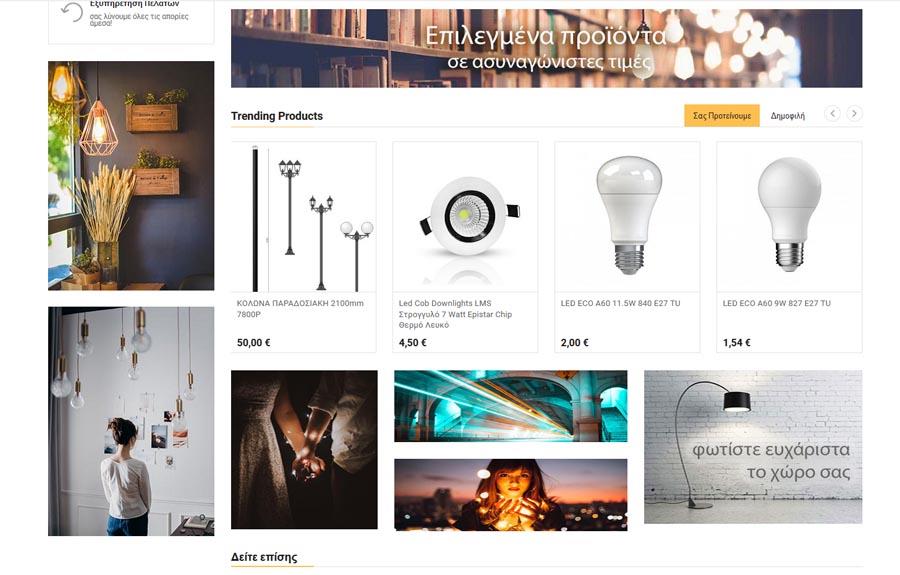Click the 11.5W LED bulb product image
This screenshot has height=575, width=900.
tap(627, 217)
